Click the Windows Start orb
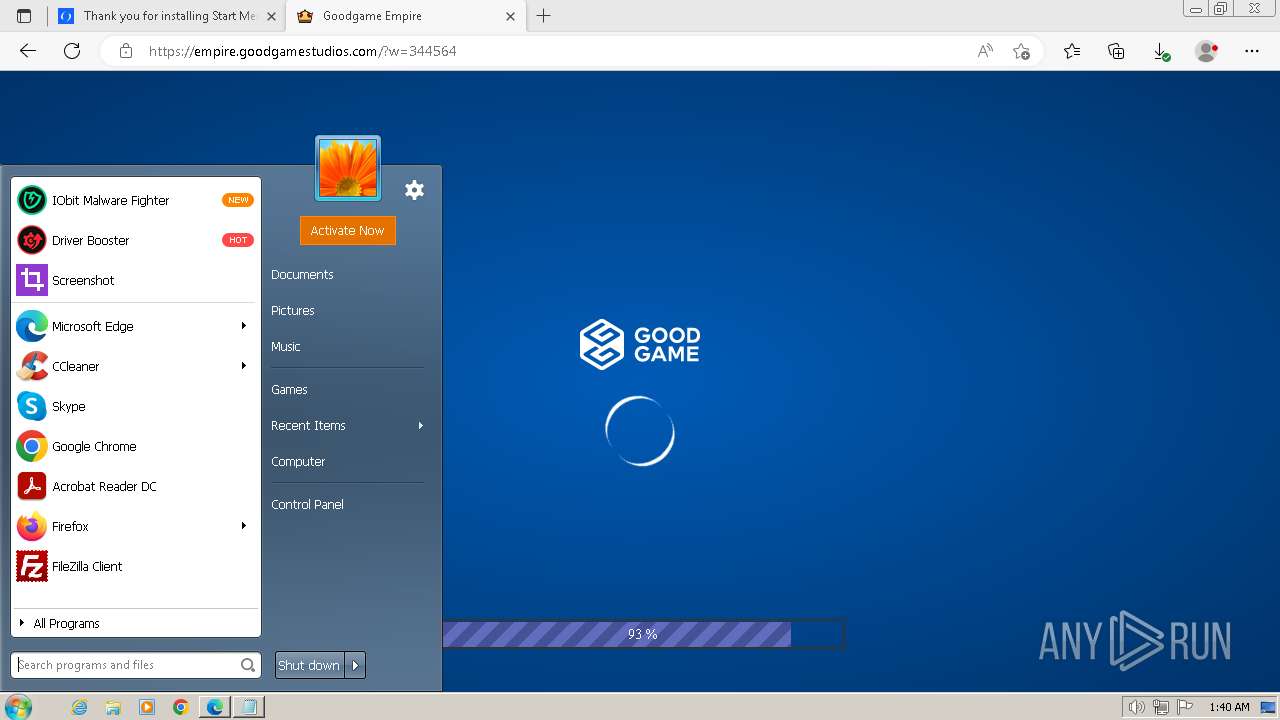 pos(18,707)
